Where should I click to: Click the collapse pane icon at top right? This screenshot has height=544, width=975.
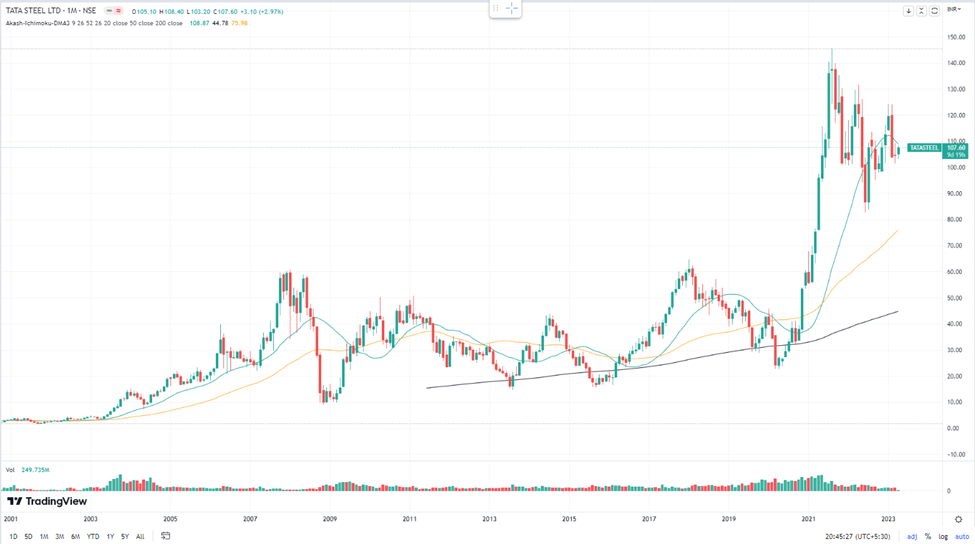click(921, 11)
